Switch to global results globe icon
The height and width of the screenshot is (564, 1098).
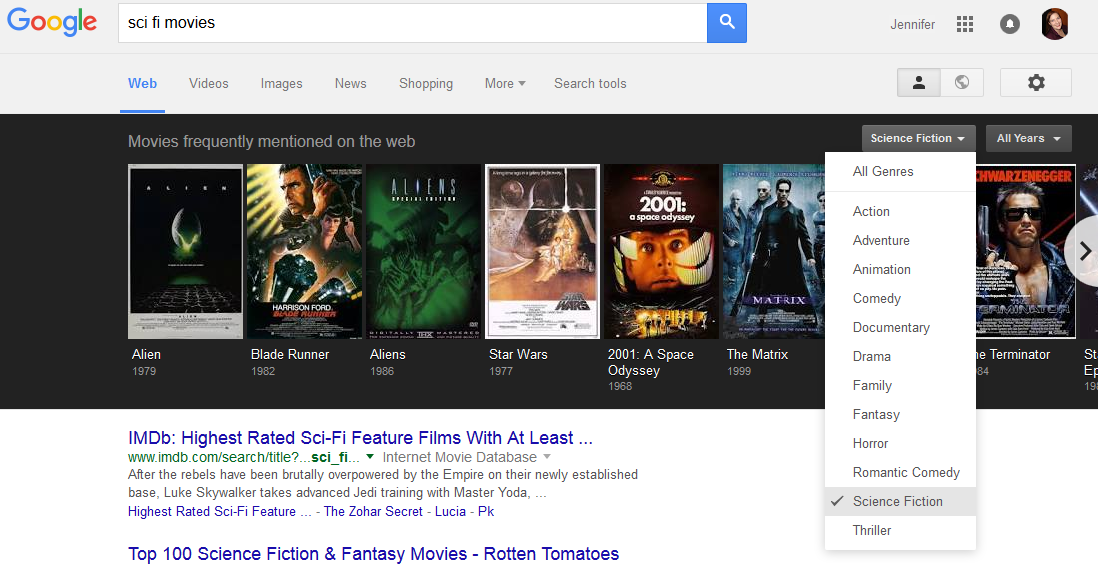962,83
